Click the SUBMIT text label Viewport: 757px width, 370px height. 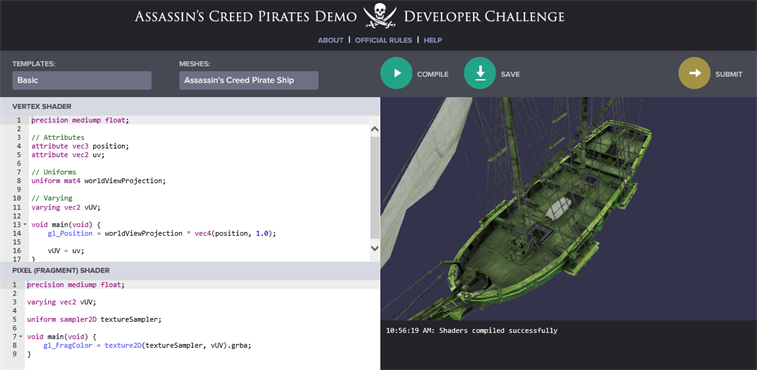point(729,74)
